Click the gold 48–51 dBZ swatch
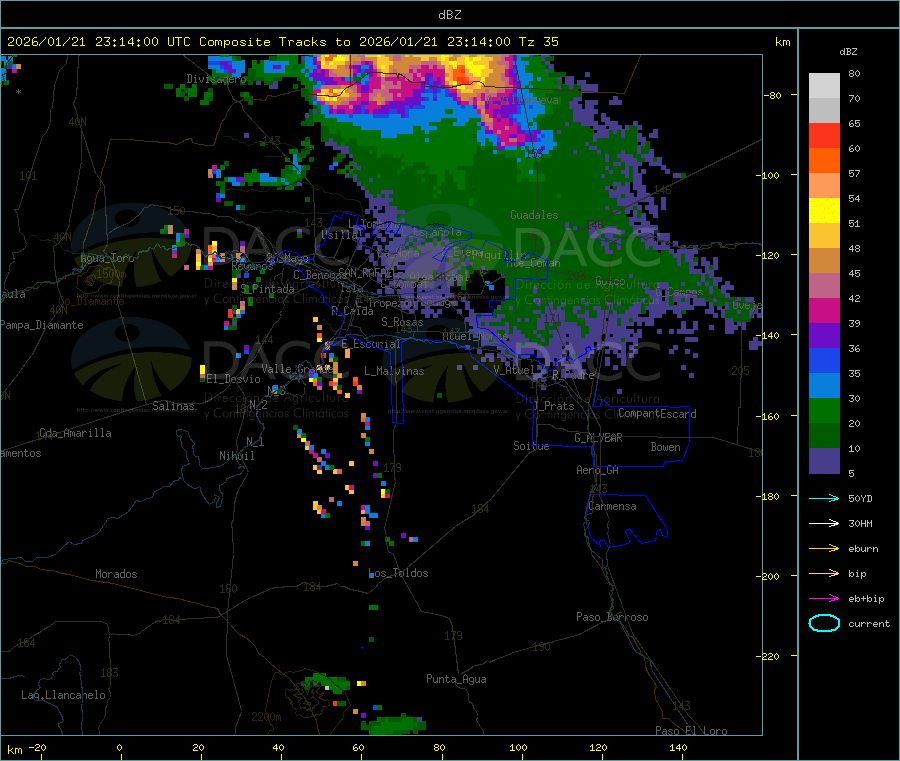 point(824,235)
